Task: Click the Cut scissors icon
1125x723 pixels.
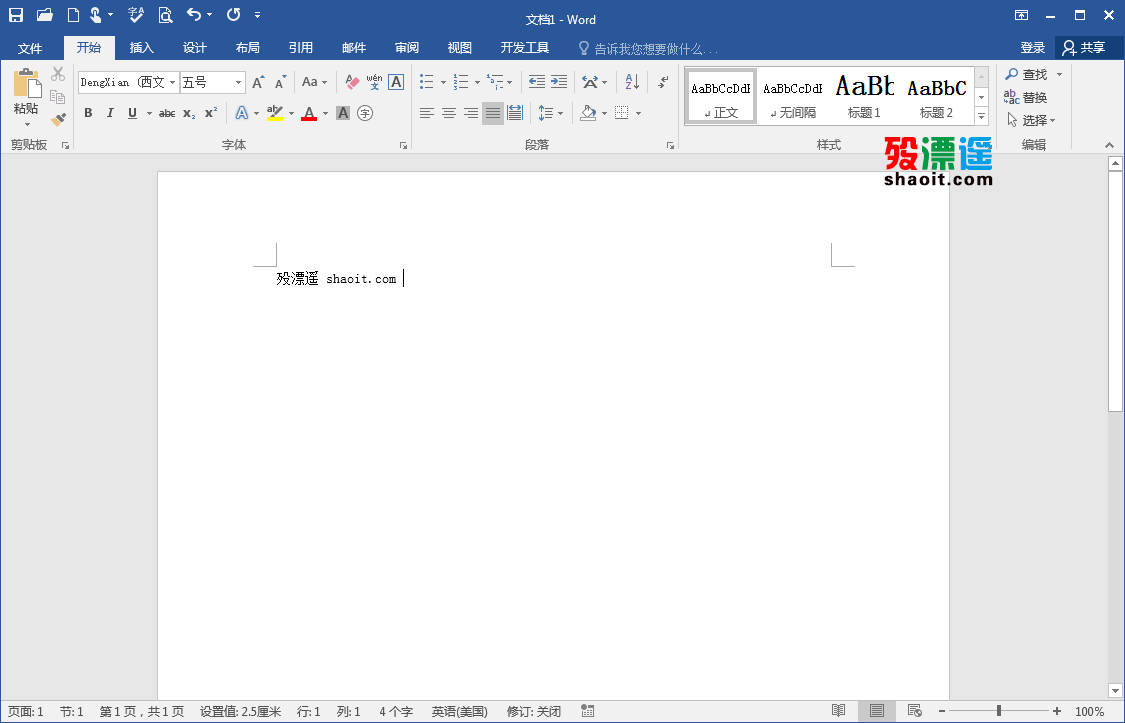Action: coord(58,74)
